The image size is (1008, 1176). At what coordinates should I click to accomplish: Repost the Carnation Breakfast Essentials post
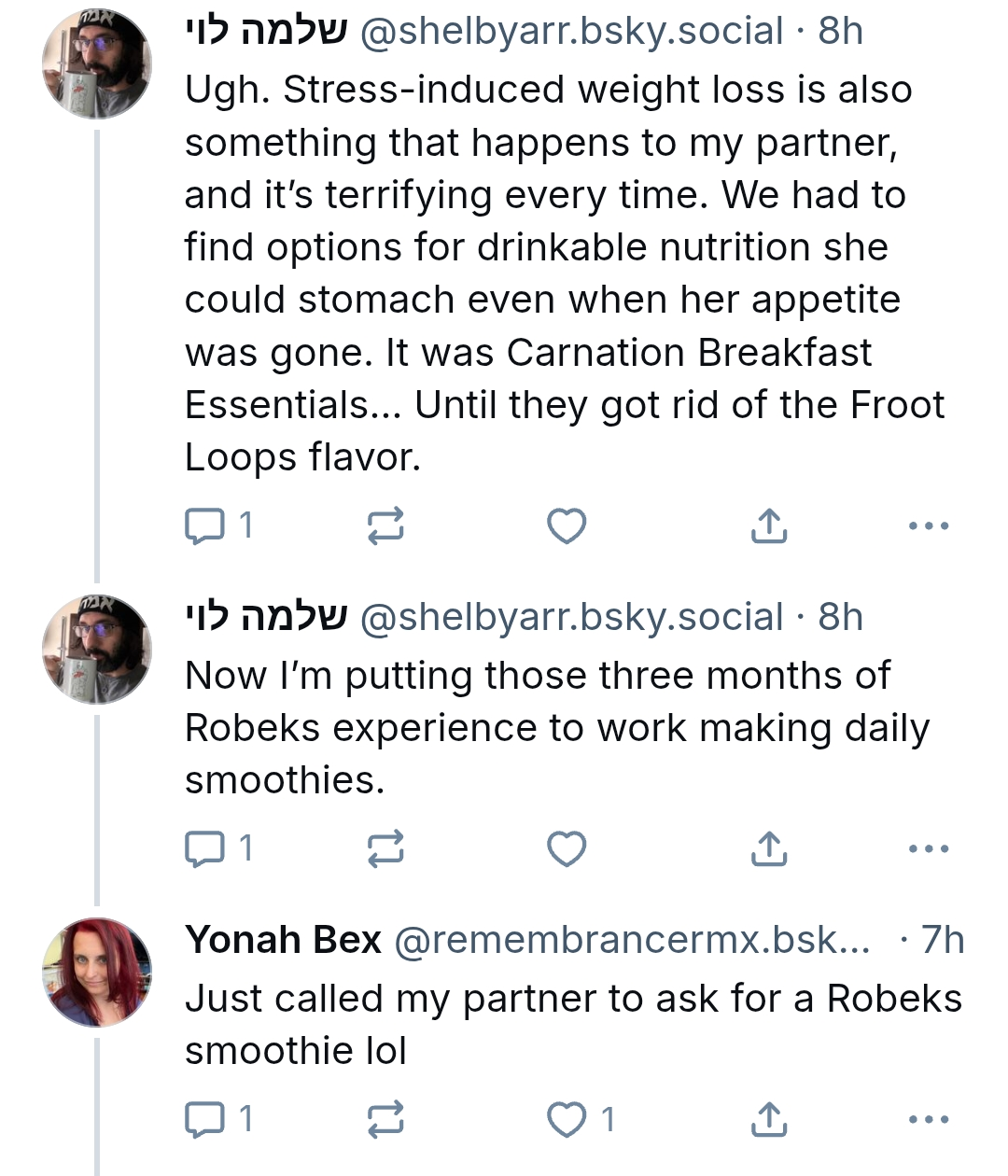(385, 526)
